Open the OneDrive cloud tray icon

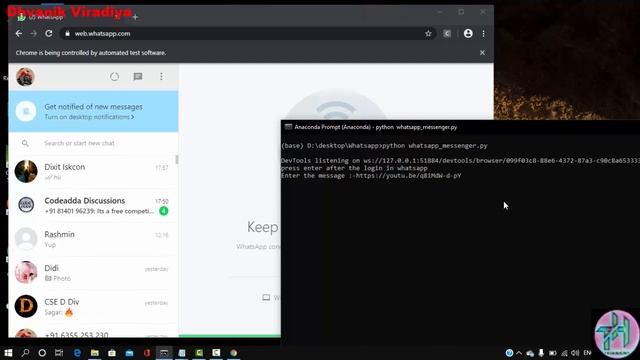(530, 353)
